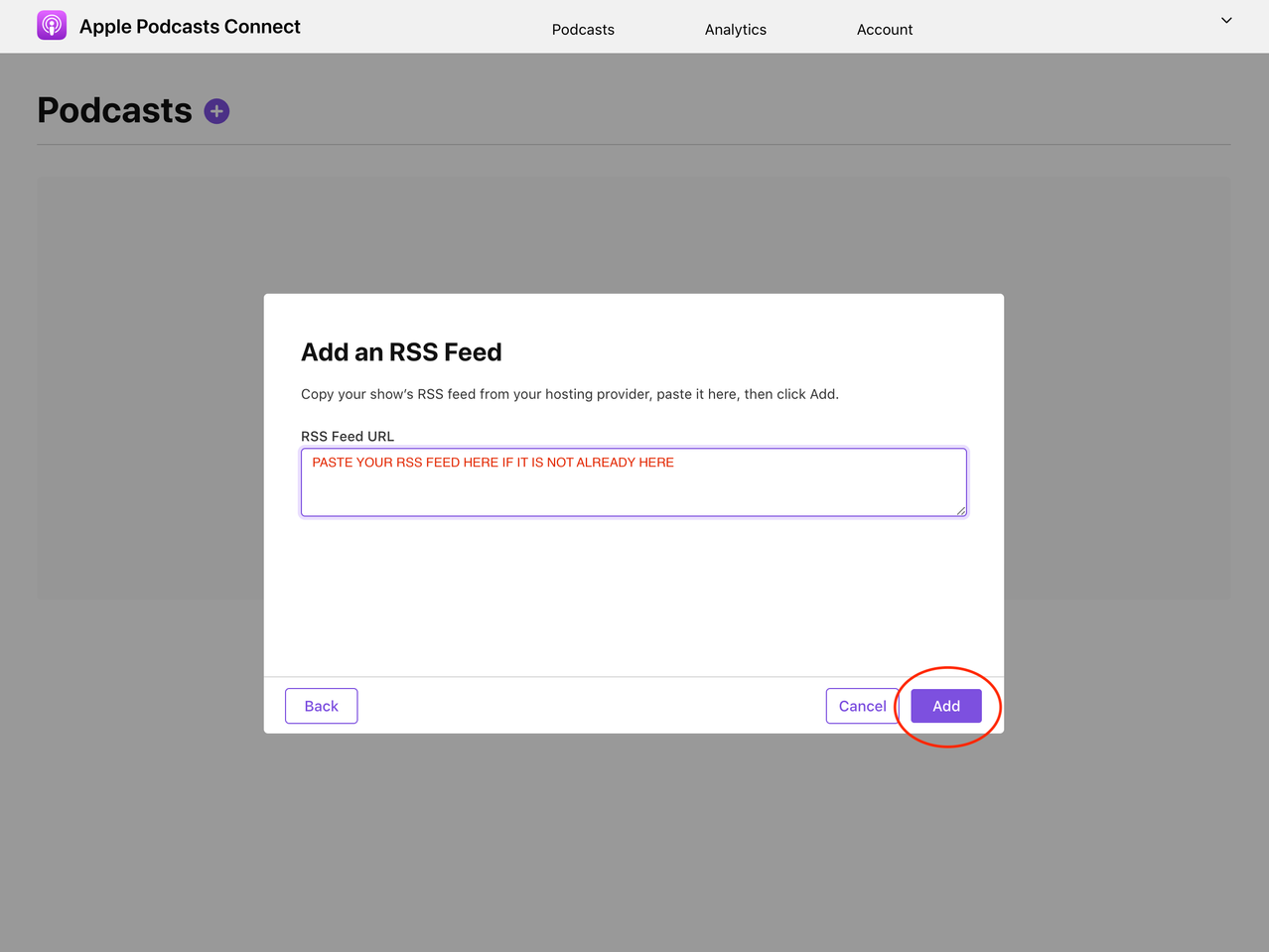The width and height of the screenshot is (1269, 952).
Task: Click the Apple Podcasts Connect title text
Action: tap(189, 26)
